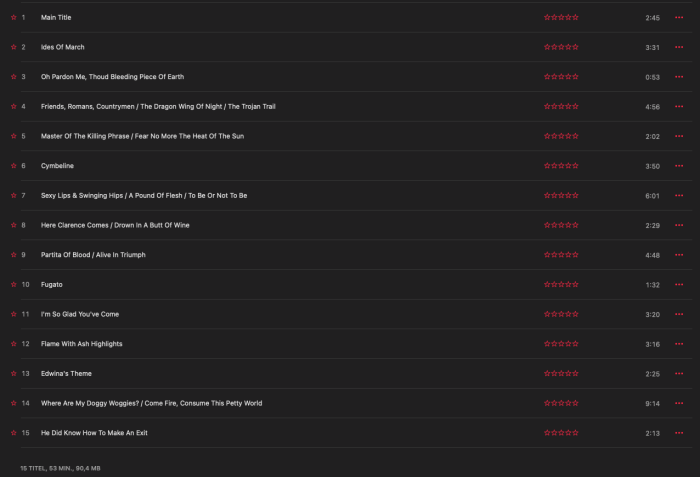
Task: Open more options menu for Fugato
Action: click(x=679, y=285)
